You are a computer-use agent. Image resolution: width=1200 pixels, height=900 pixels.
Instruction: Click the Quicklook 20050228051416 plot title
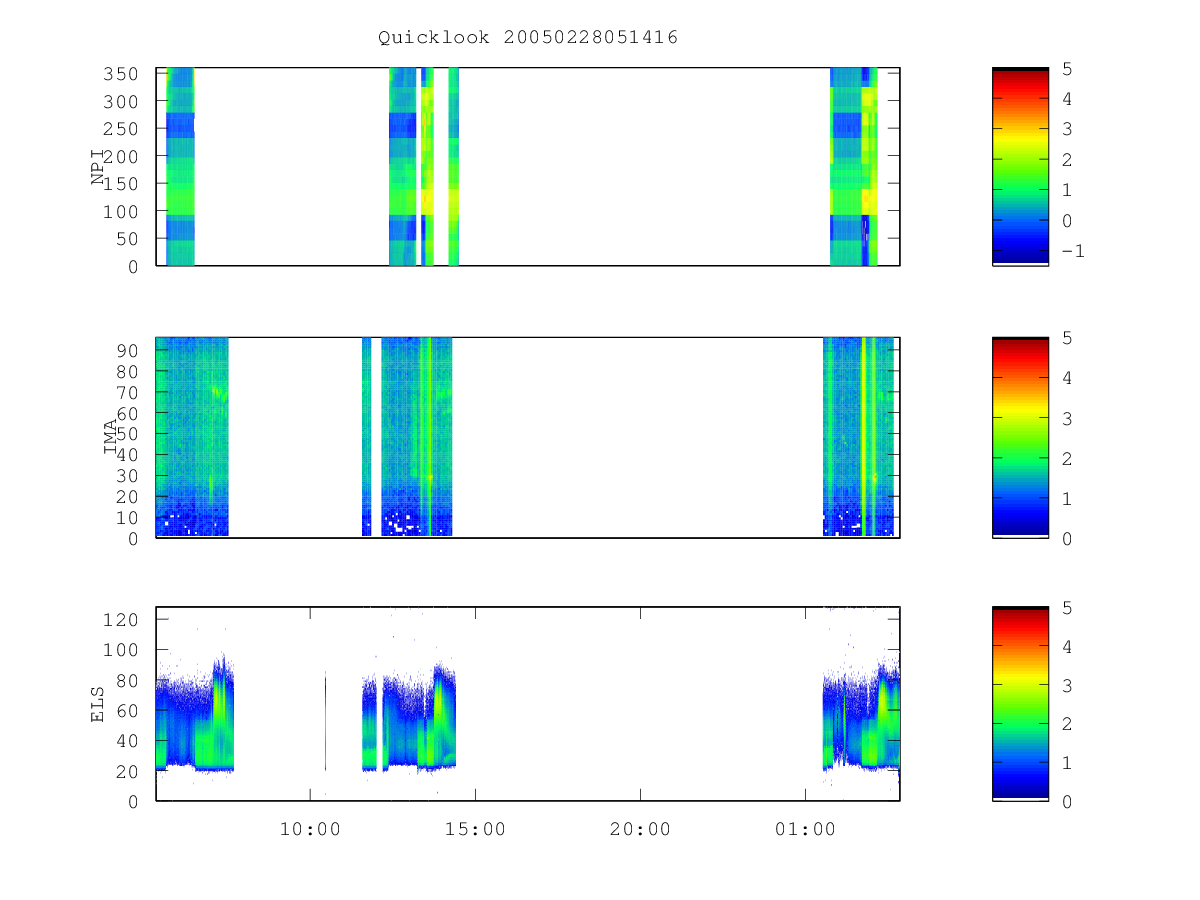click(528, 38)
